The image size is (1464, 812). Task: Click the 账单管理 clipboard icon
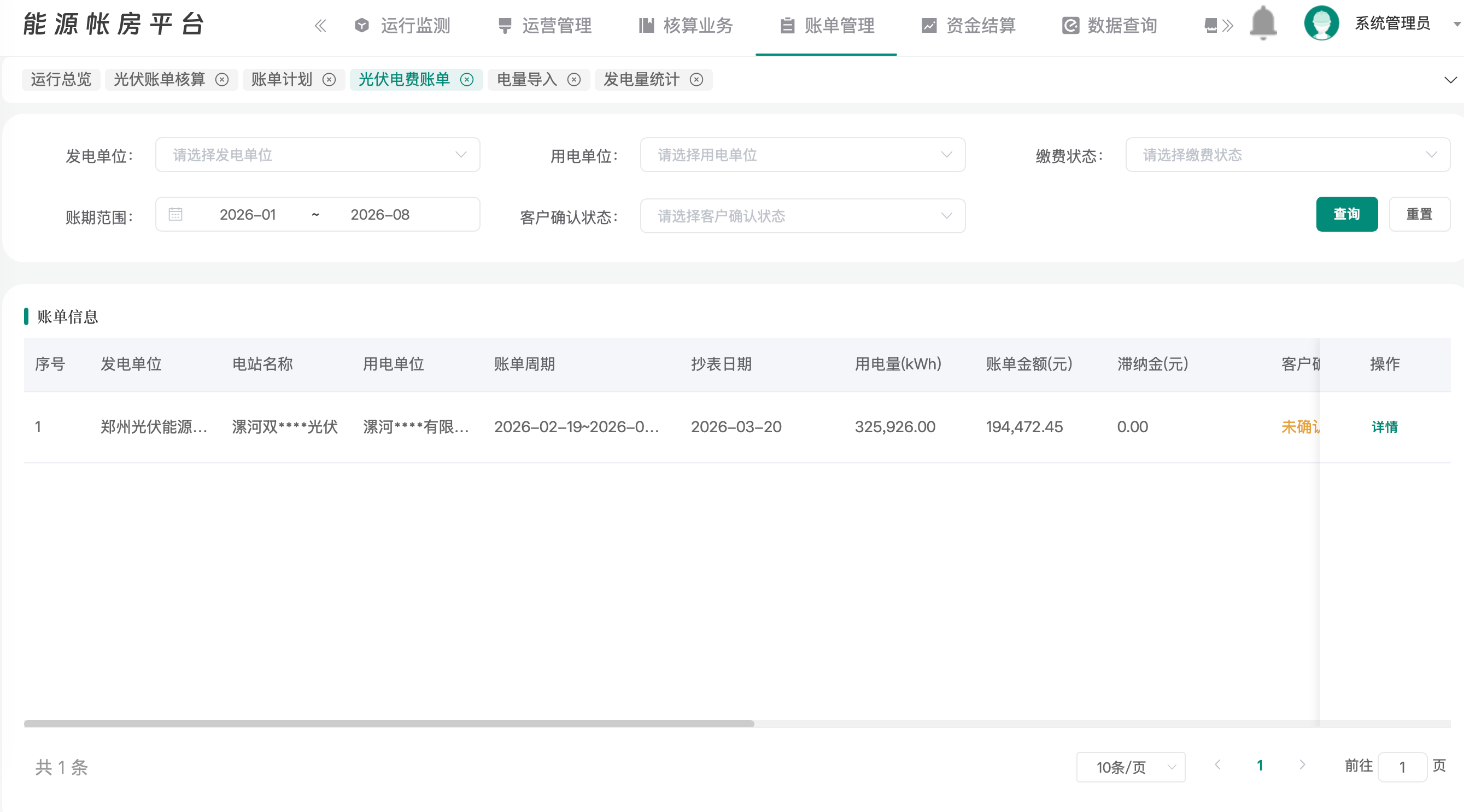click(787, 26)
